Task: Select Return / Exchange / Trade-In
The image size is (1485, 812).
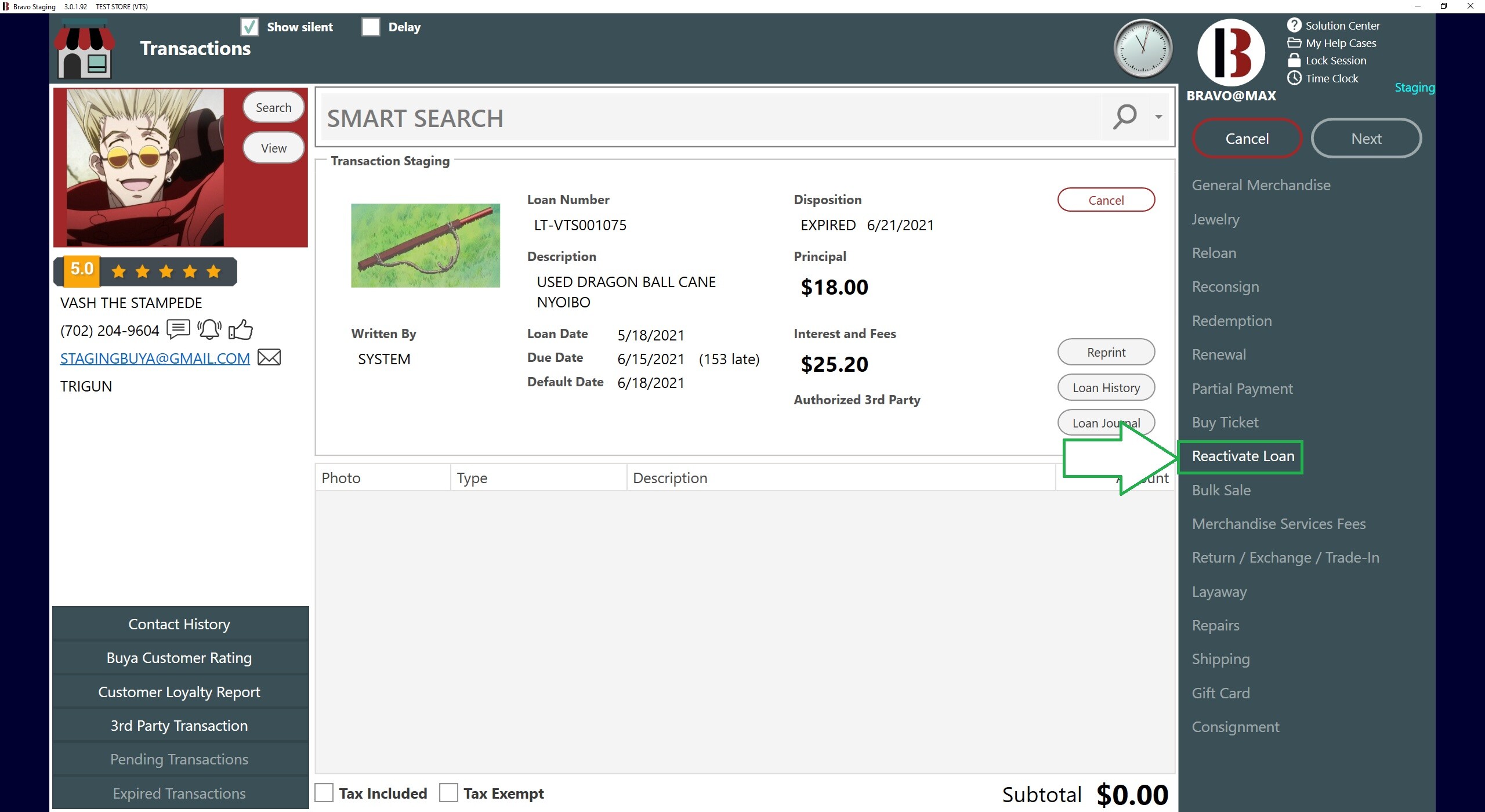Action: tap(1285, 557)
